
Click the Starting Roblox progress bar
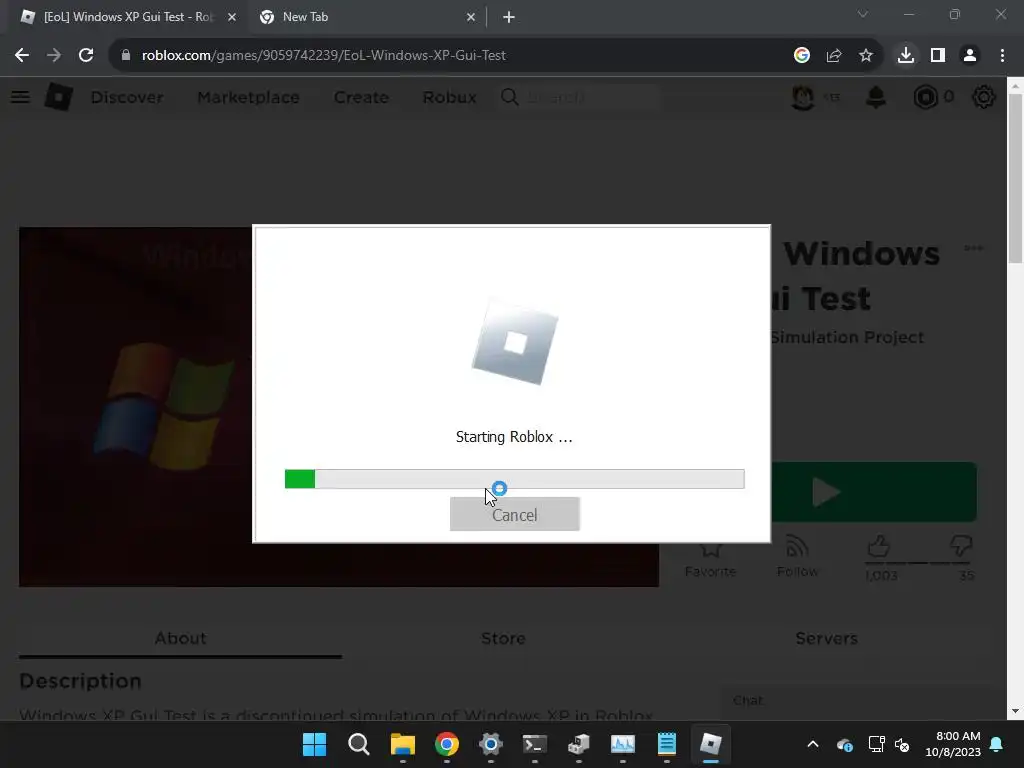(515, 479)
